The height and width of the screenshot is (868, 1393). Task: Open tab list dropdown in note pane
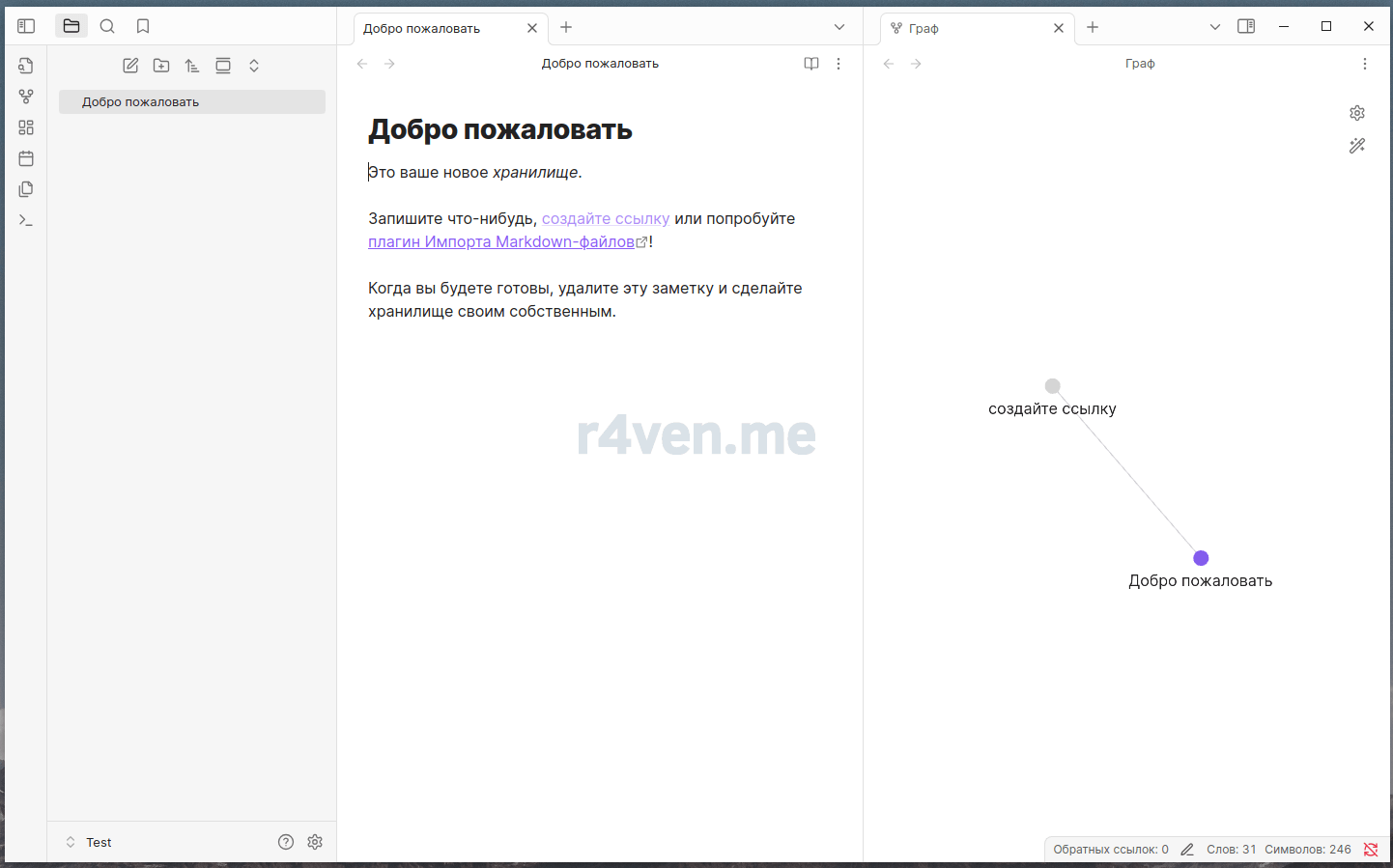839,27
